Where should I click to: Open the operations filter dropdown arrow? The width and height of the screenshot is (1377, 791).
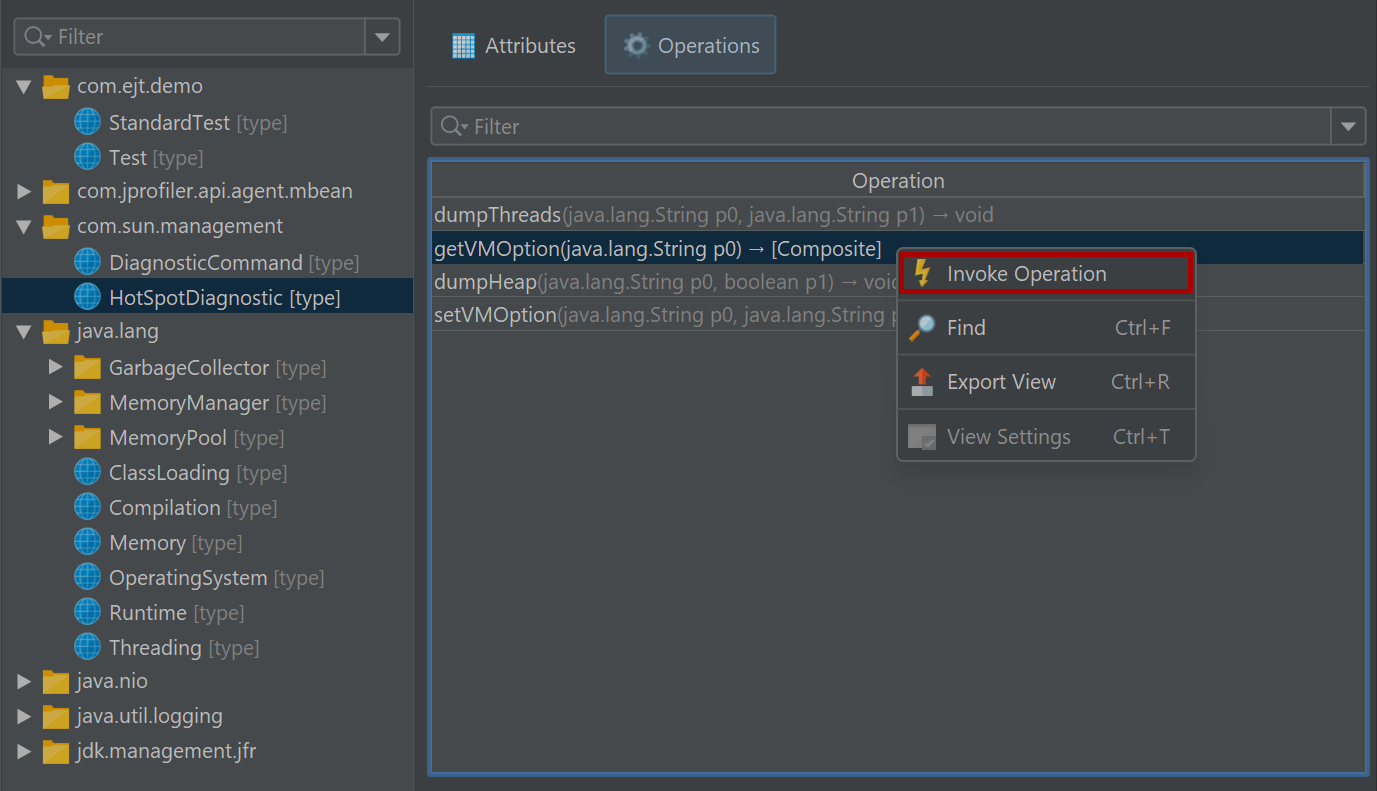(x=1348, y=127)
